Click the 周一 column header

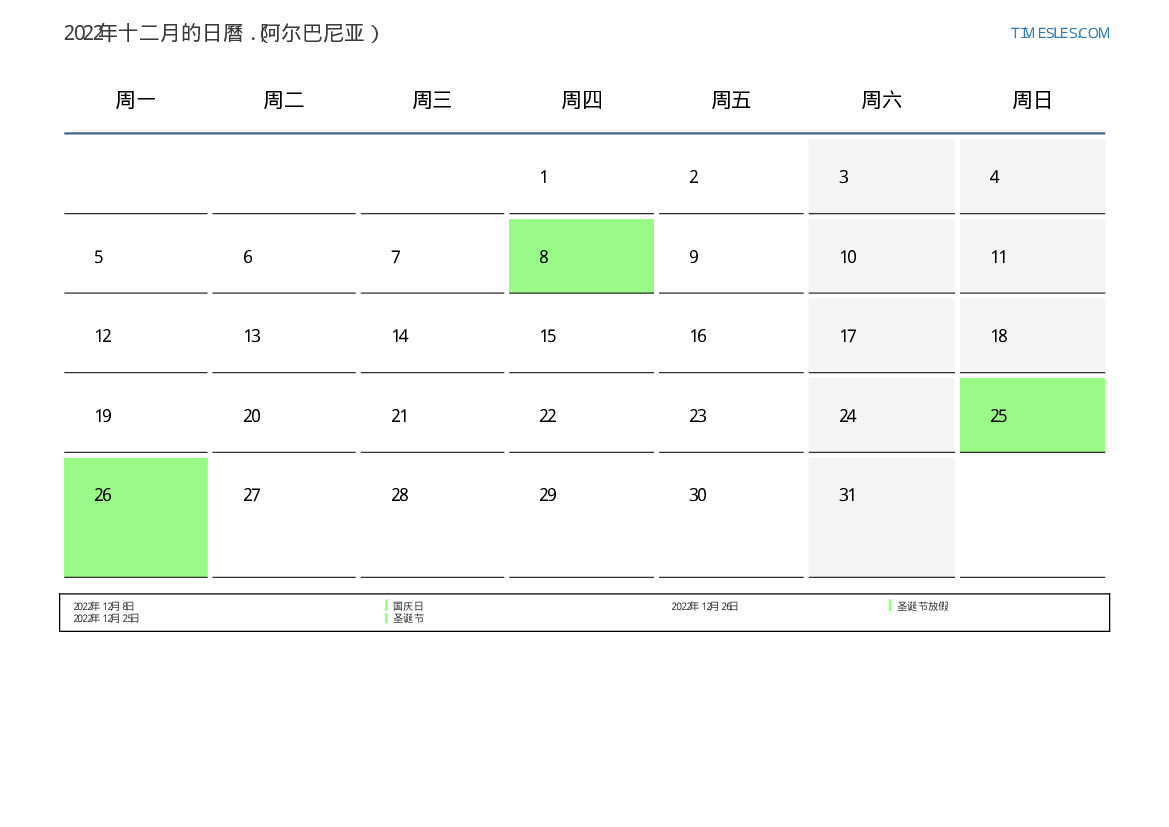click(x=136, y=100)
